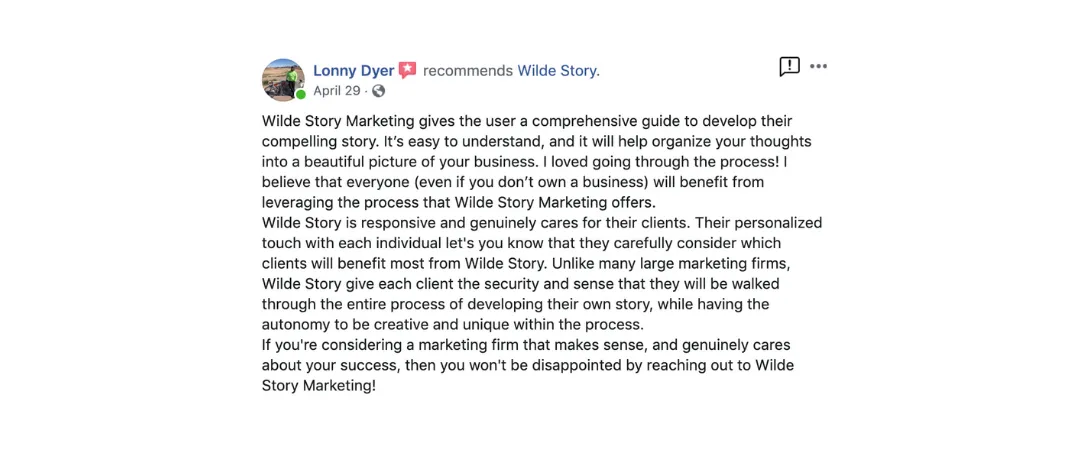The image size is (1080, 450).
Task: Click the public globe privacy icon
Action: [x=378, y=91]
